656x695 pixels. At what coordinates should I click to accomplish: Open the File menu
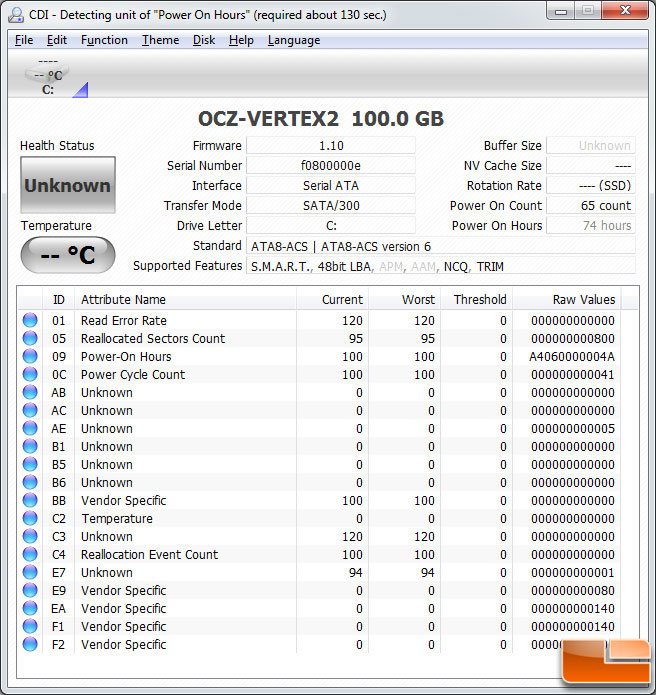coord(24,40)
